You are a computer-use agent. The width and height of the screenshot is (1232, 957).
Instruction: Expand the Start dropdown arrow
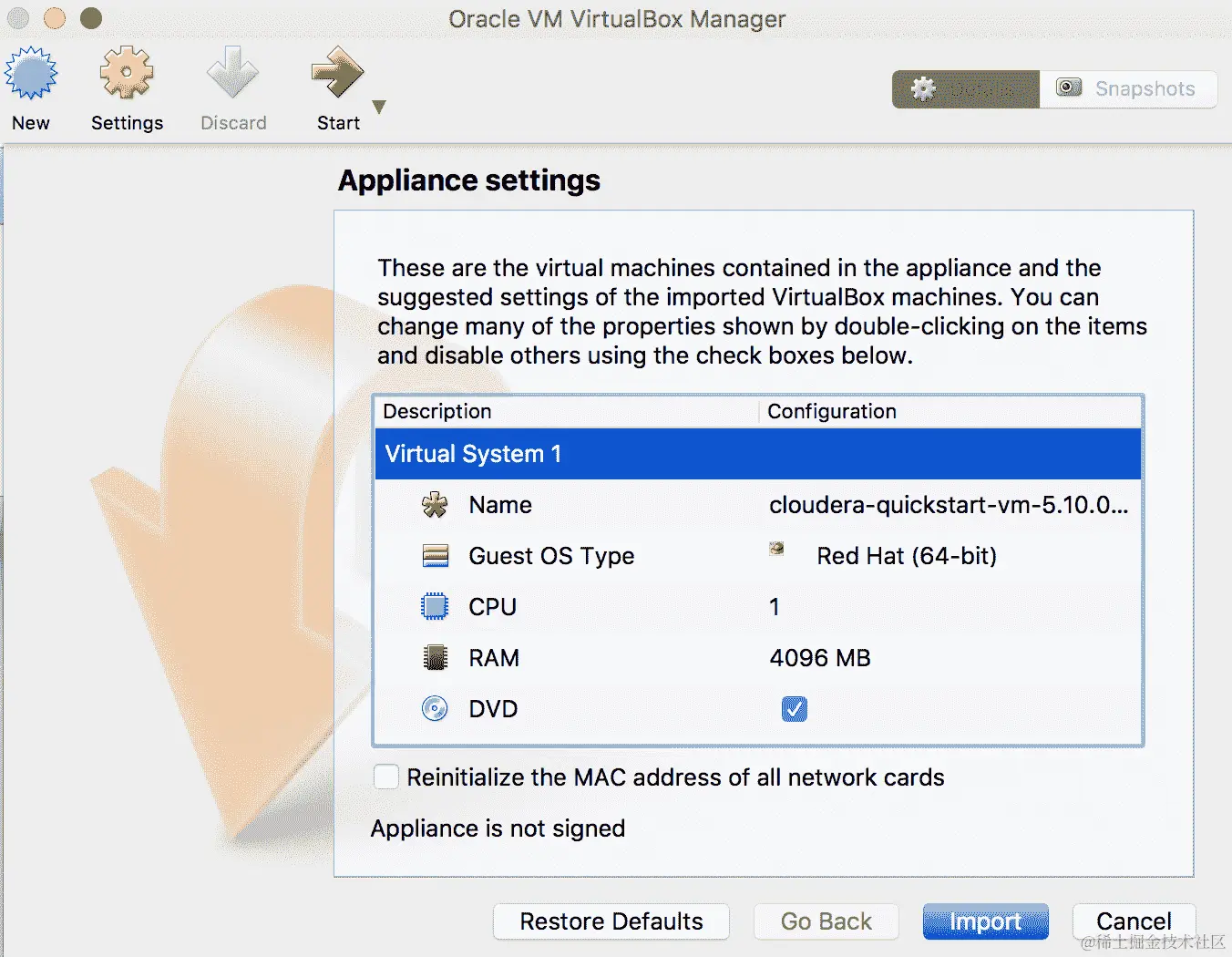[x=379, y=107]
